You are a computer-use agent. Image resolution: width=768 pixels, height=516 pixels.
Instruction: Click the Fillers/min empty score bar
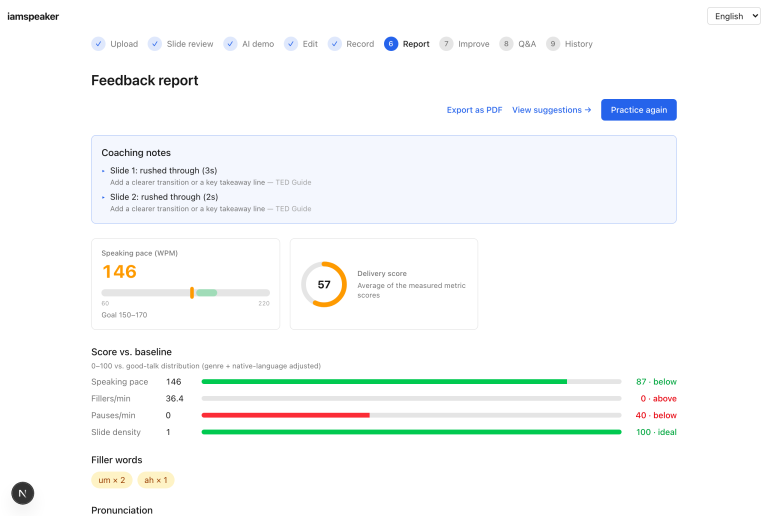click(x=411, y=399)
